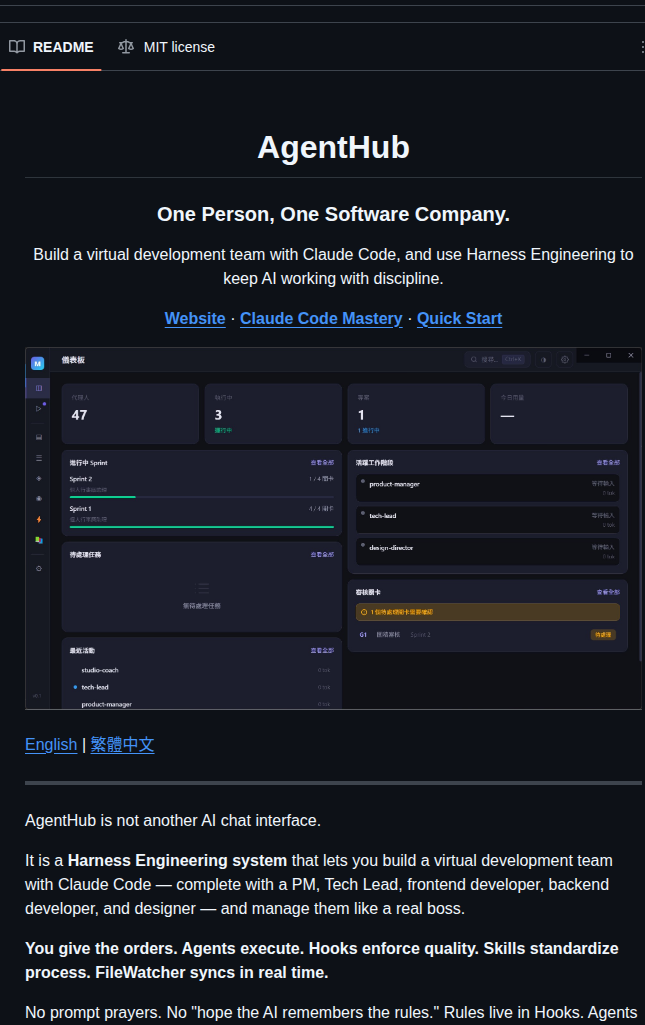Click the play icon with notification dot
This screenshot has width=645, height=1025.
point(39,409)
